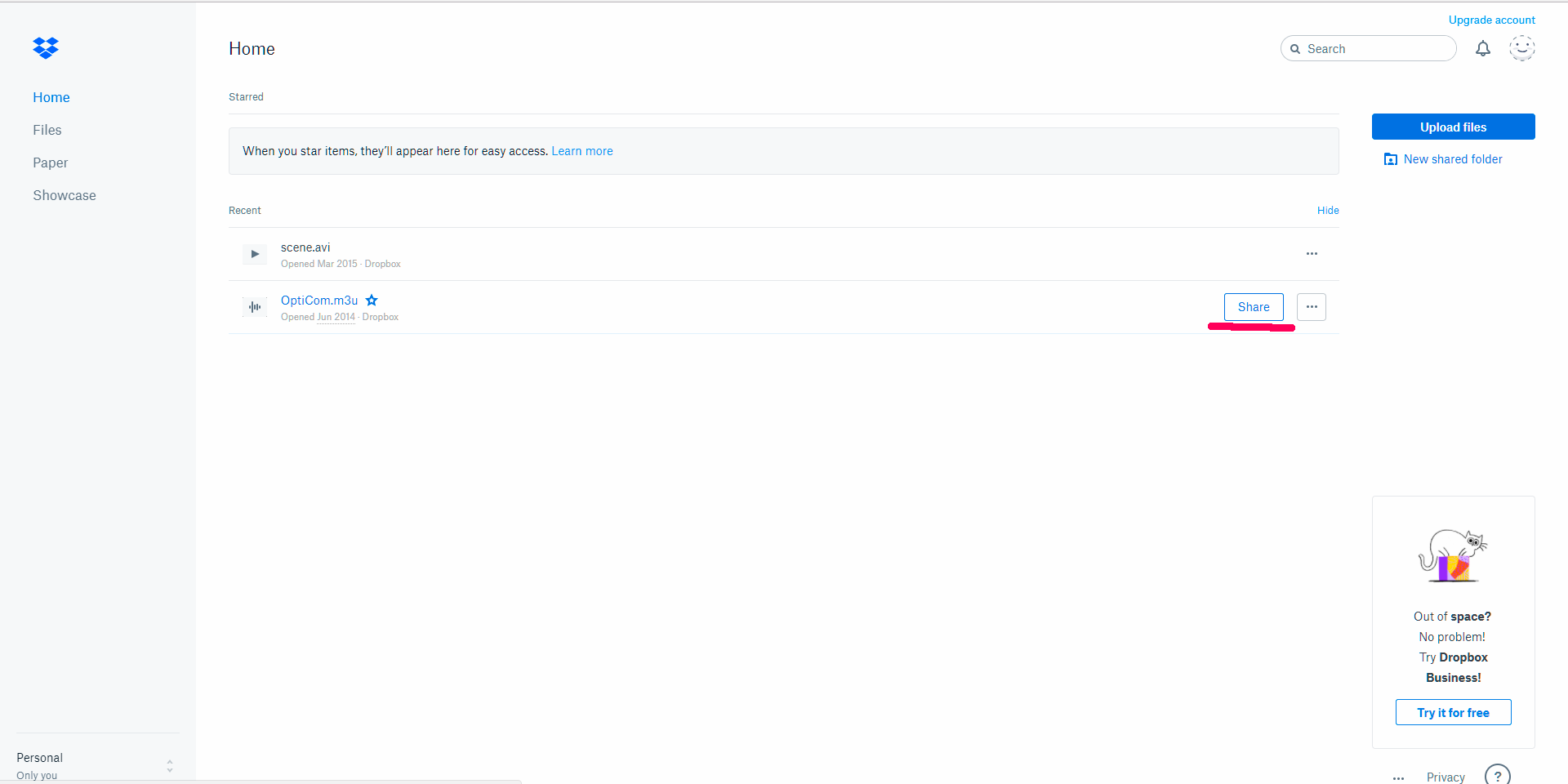Viewport: 1568px width, 784px height.
Task: Click the new shared folder icon
Action: [x=1390, y=159]
